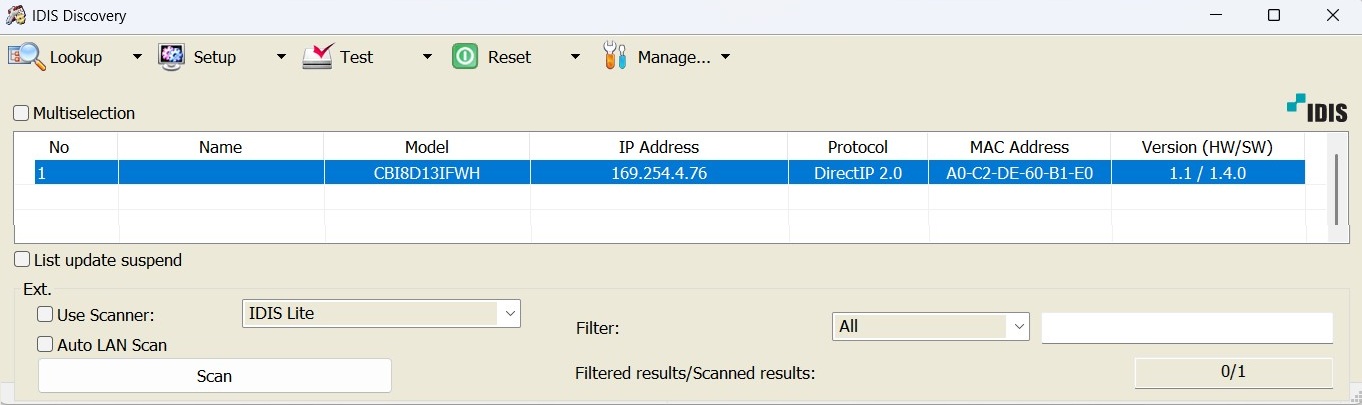
Task: Select the CBI8D13IFWH device row
Action: (669, 173)
